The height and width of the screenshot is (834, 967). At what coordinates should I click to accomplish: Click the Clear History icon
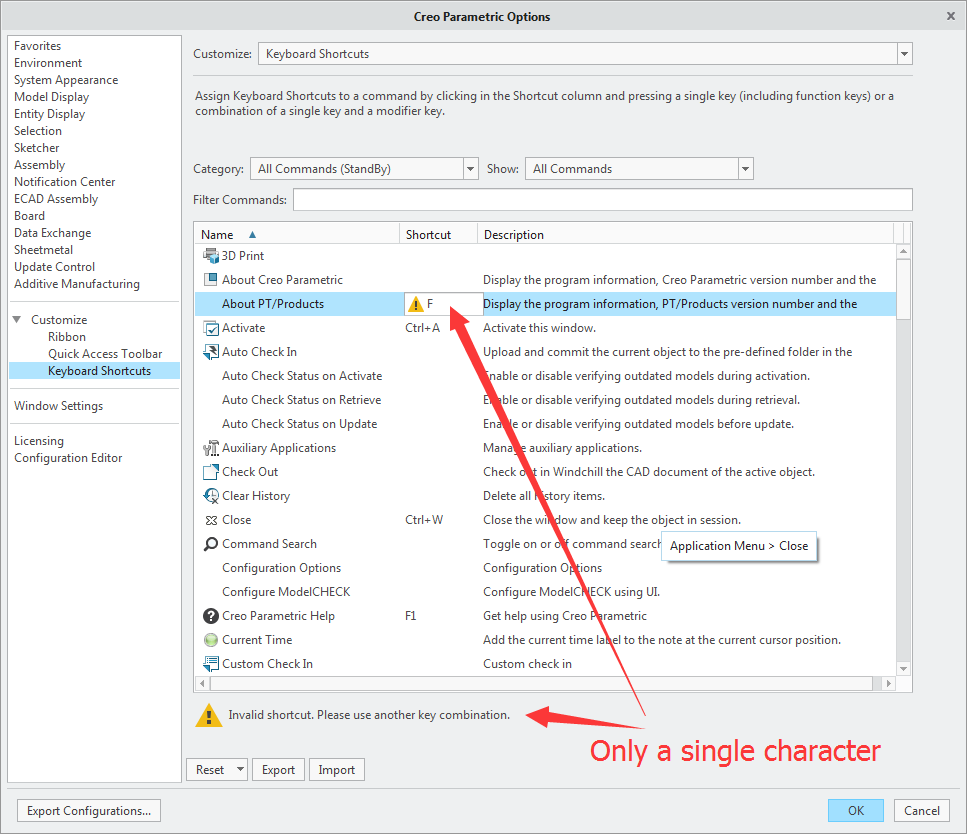coord(211,496)
